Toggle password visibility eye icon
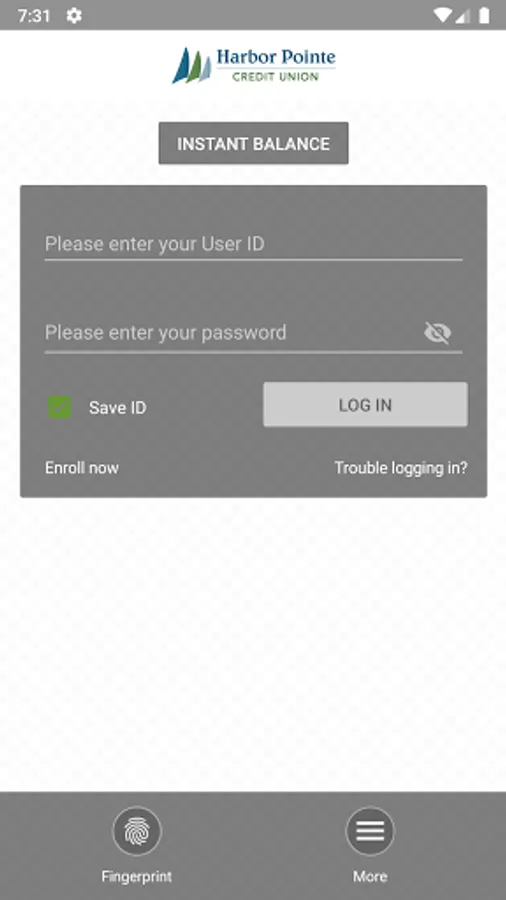Image resolution: width=506 pixels, height=900 pixels. [438, 333]
